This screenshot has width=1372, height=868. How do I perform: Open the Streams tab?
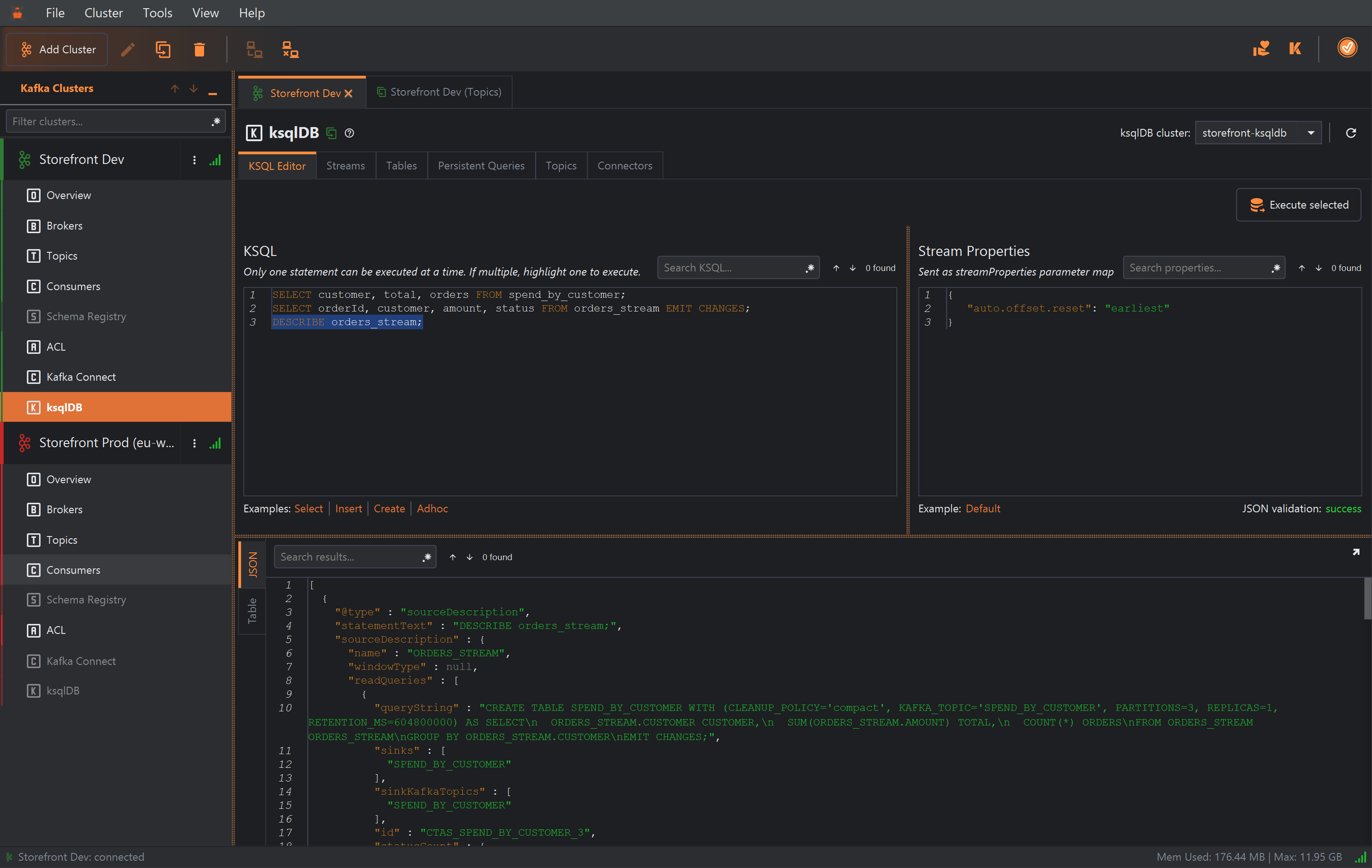pyautogui.click(x=345, y=166)
